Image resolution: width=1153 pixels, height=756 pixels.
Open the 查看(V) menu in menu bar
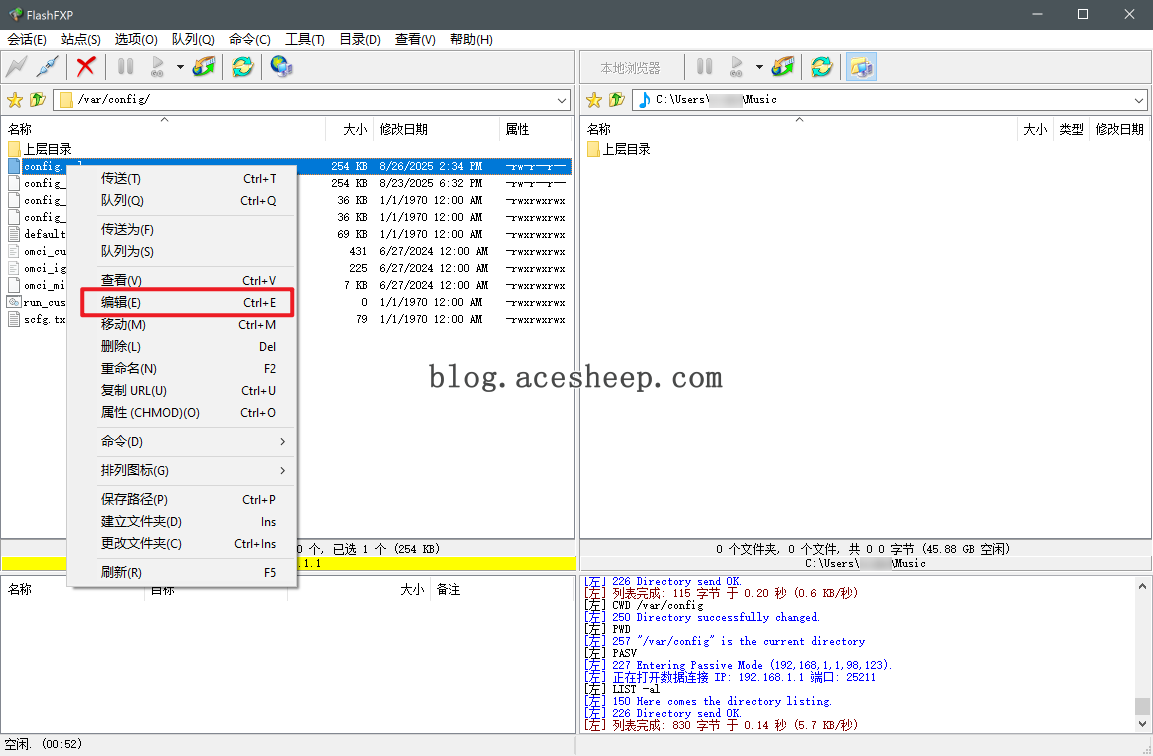tap(415, 40)
